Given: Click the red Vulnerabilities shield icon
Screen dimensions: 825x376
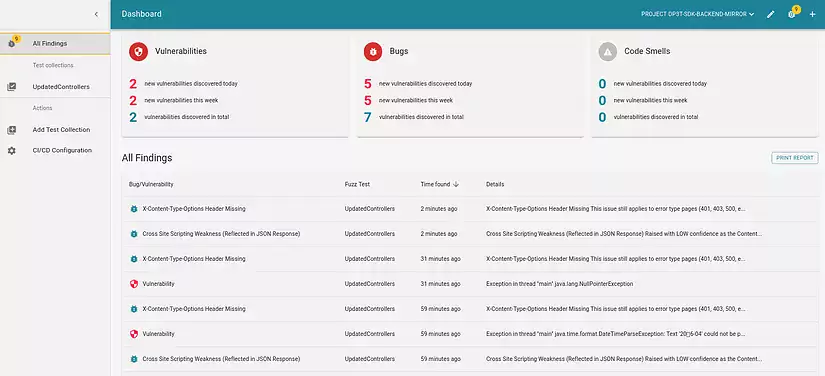Looking at the screenshot, I should (x=138, y=52).
